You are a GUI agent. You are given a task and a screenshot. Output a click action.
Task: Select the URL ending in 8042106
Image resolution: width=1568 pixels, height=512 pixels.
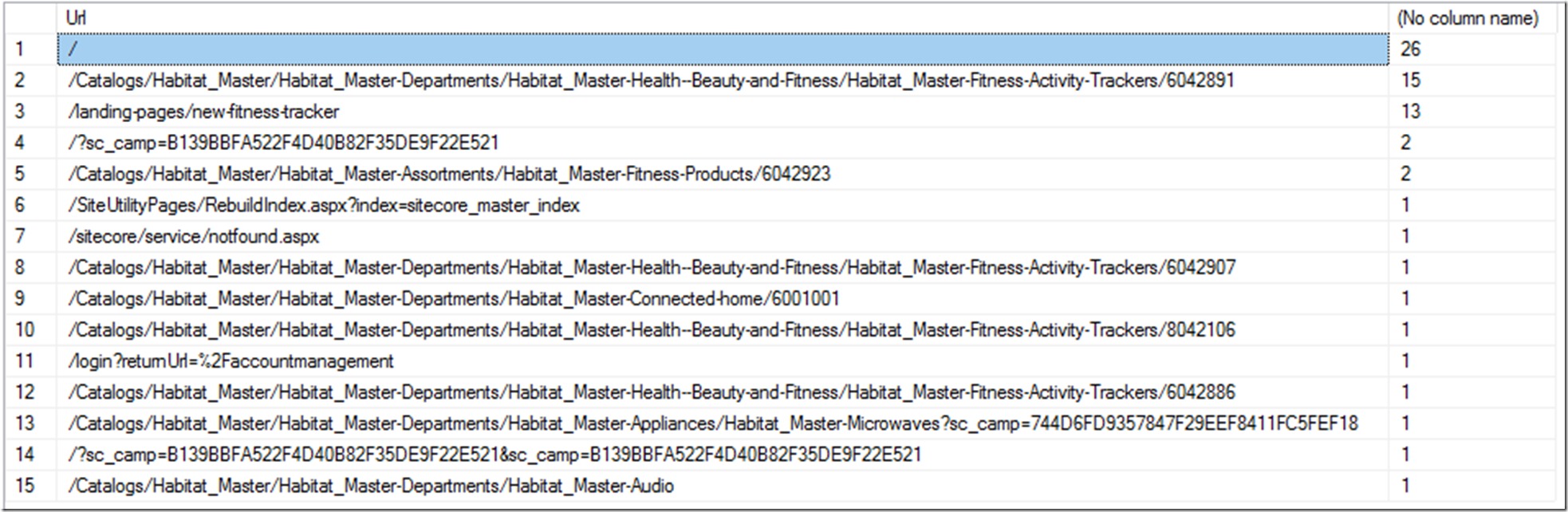(x=651, y=330)
